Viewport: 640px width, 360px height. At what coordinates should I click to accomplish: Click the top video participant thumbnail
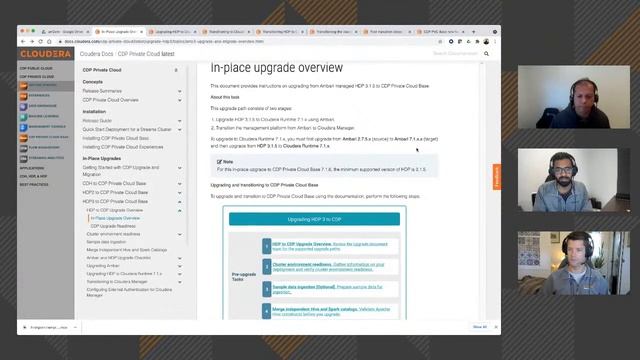pyautogui.click(x=573, y=97)
